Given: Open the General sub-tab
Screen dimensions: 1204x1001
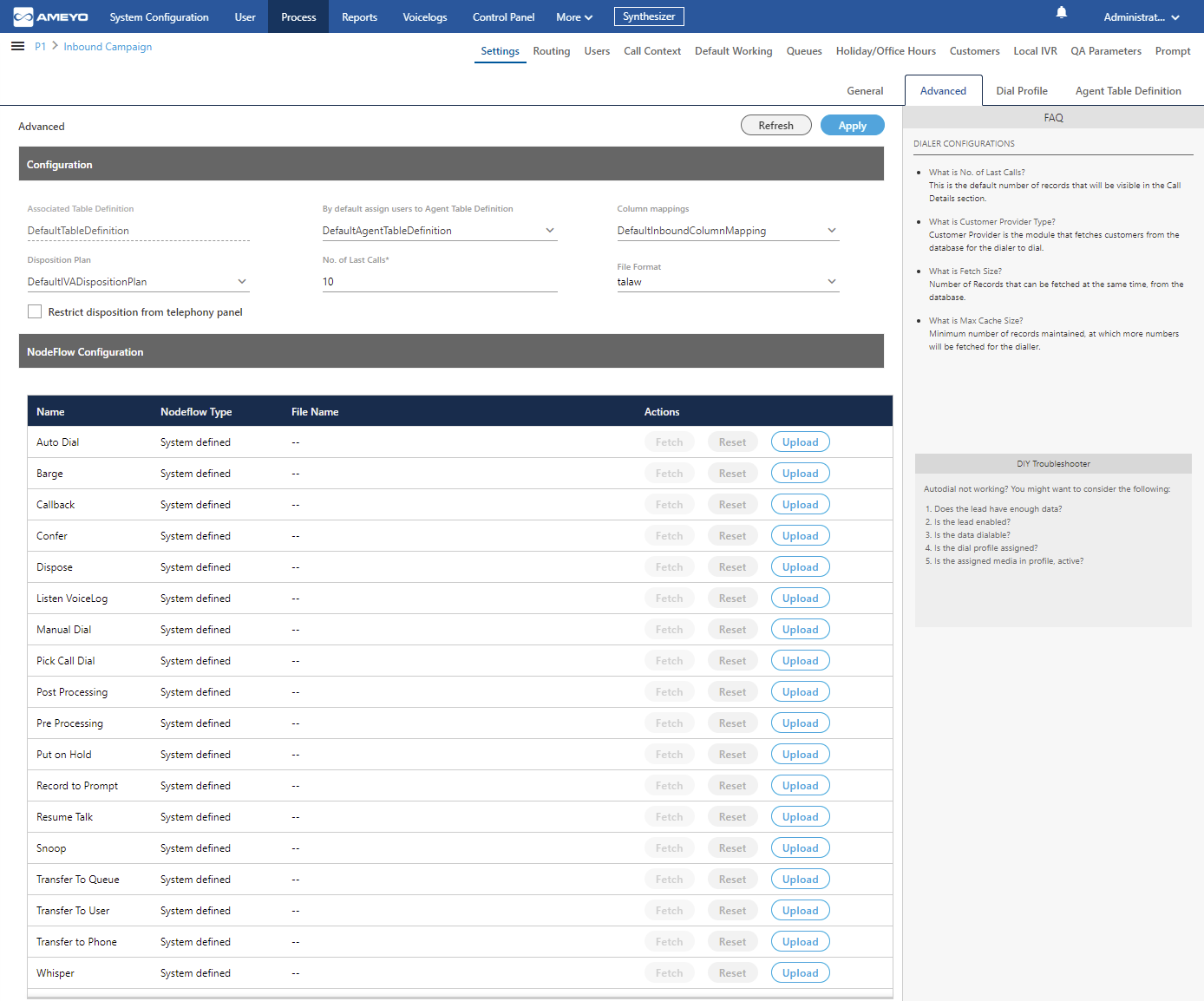Looking at the screenshot, I should tap(865, 91).
